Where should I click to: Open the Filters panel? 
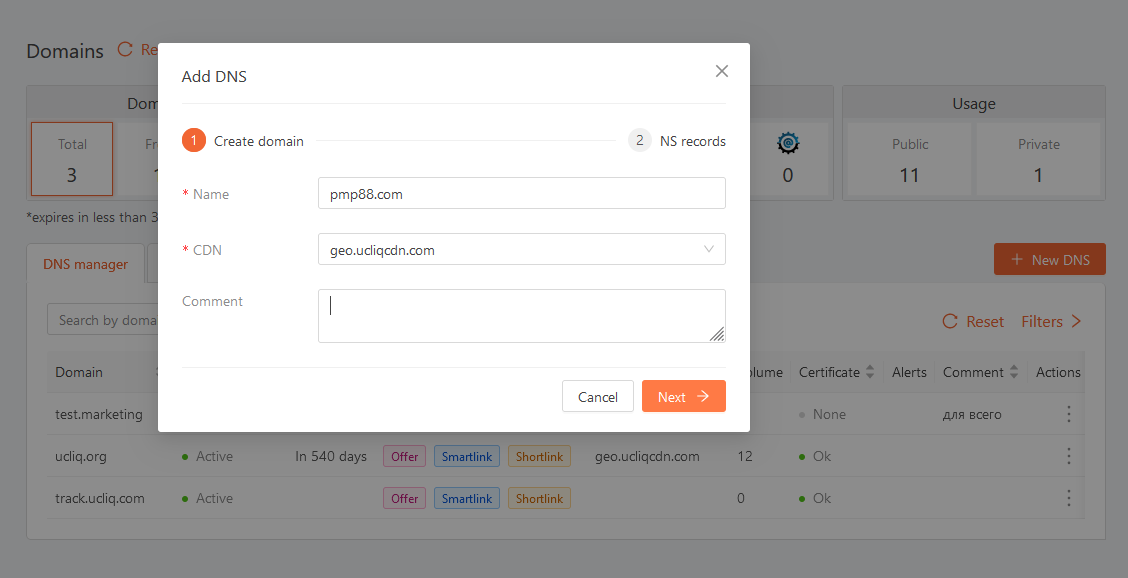point(1051,321)
